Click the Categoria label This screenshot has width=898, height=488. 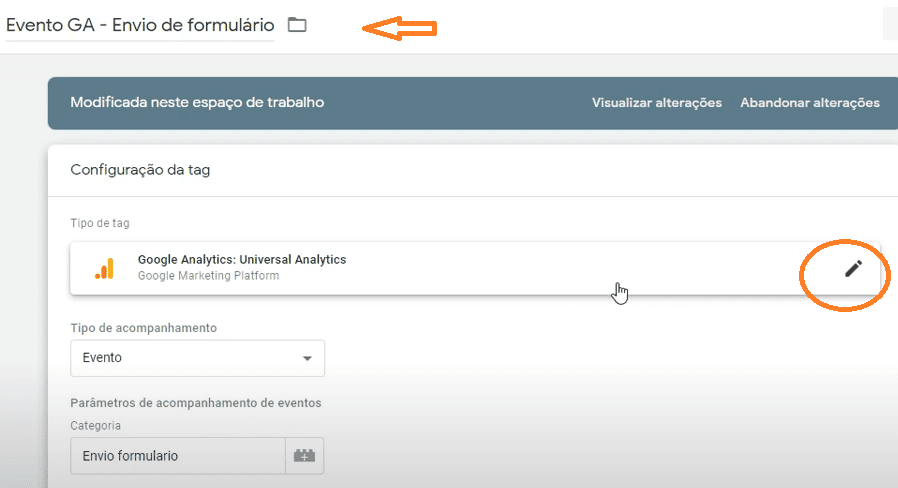(x=96, y=426)
